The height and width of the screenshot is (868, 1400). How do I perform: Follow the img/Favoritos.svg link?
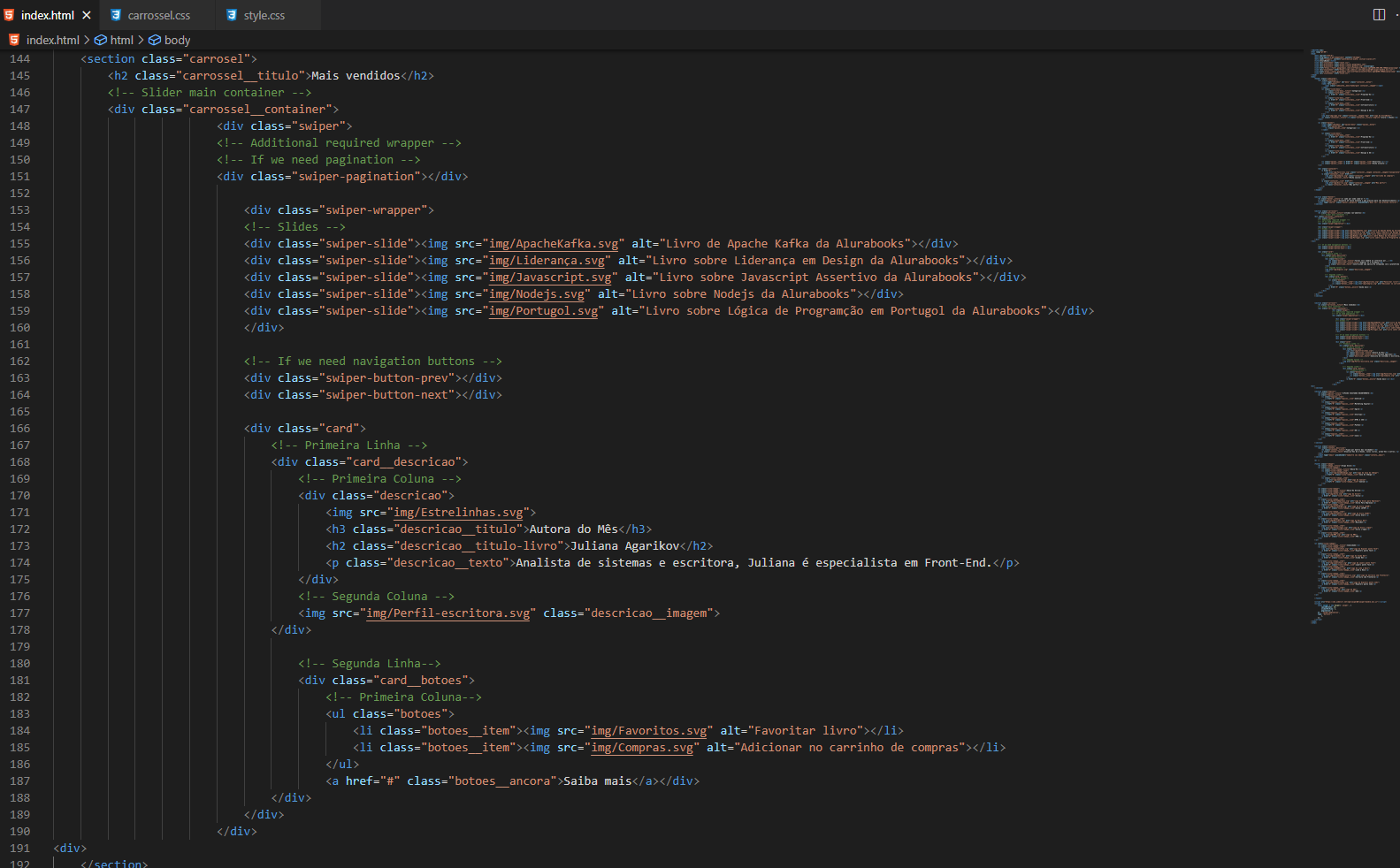pyautogui.click(x=649, y=731)
